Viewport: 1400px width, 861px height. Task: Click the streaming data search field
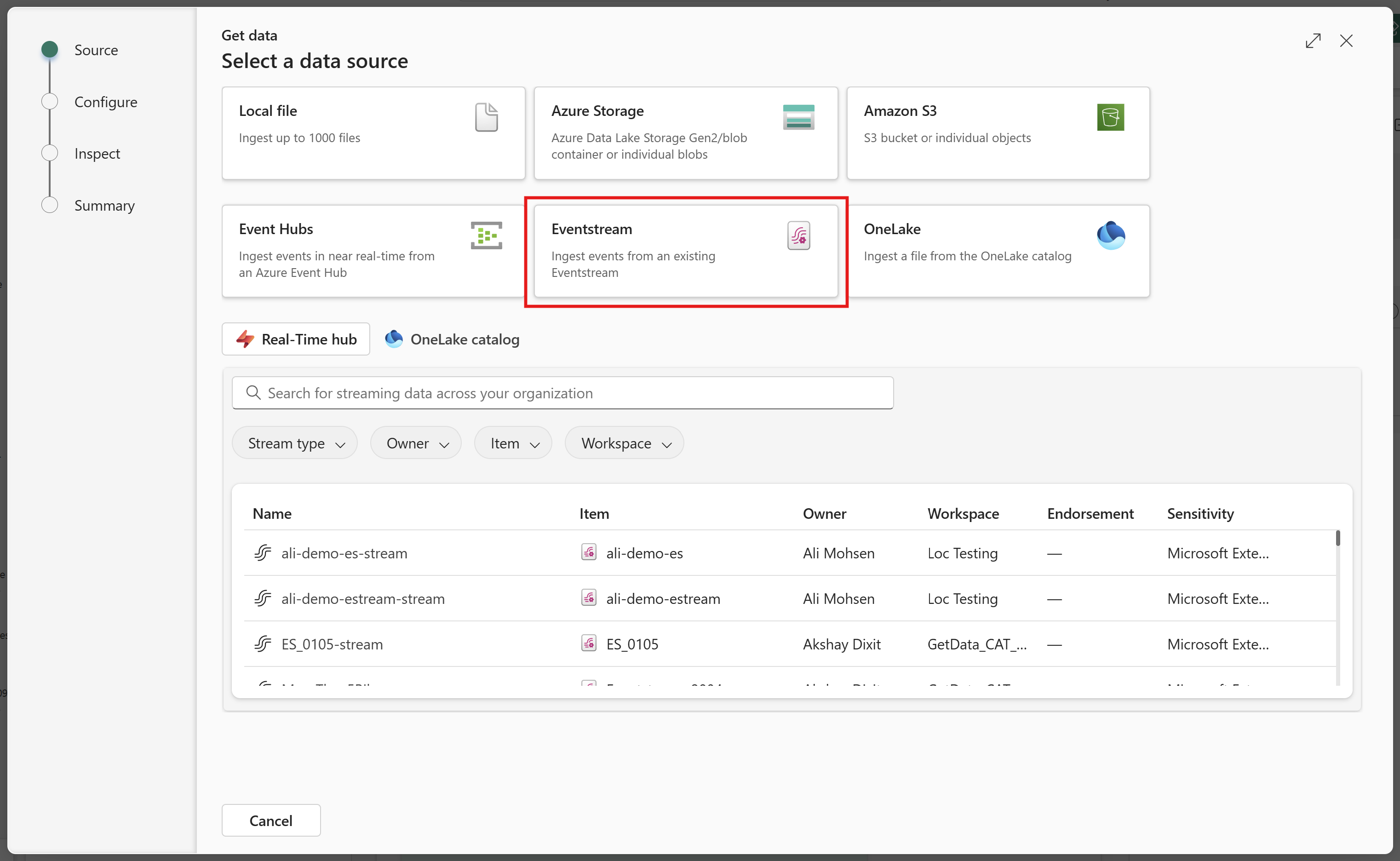coord(562,392)
